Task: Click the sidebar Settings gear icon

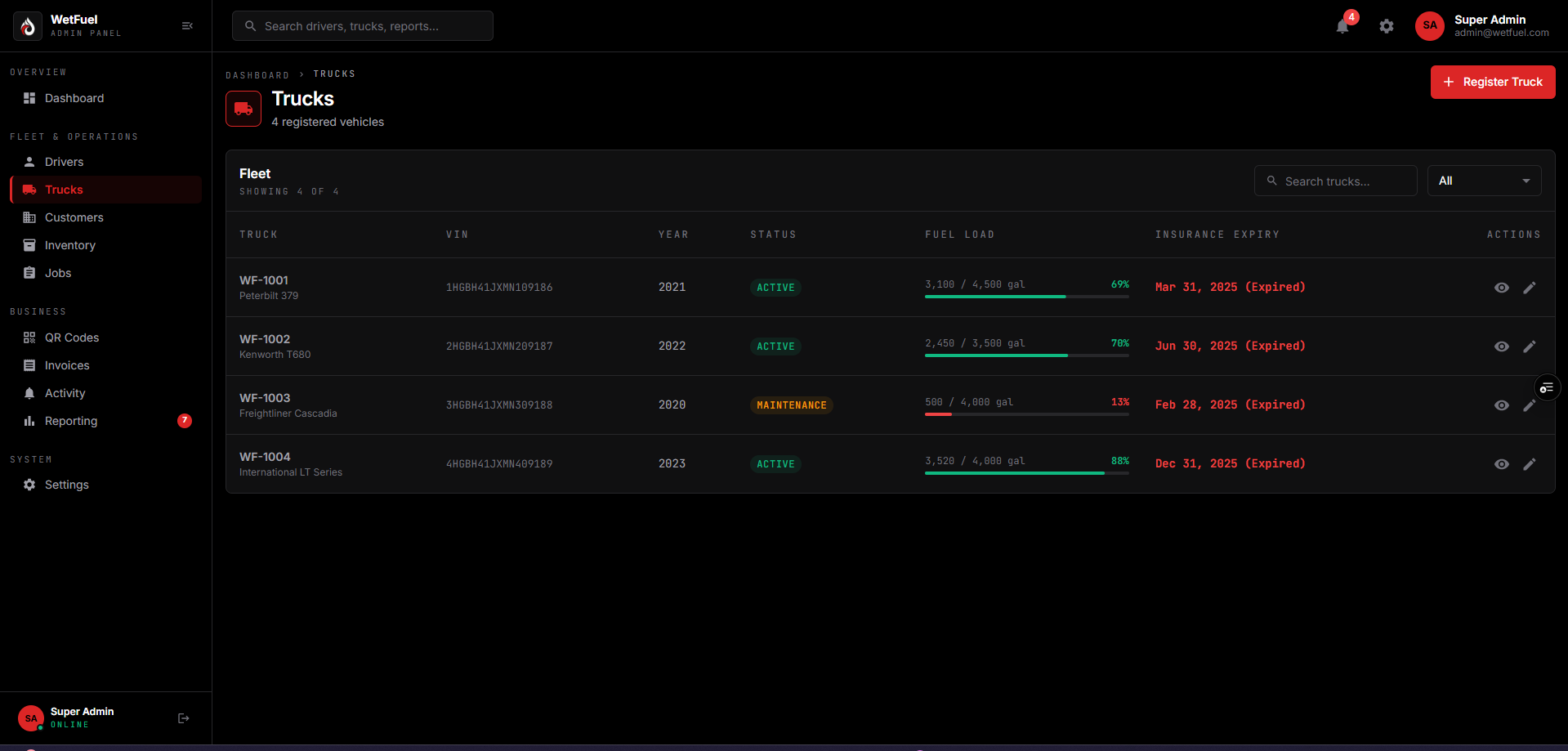Action: [29, 485]
